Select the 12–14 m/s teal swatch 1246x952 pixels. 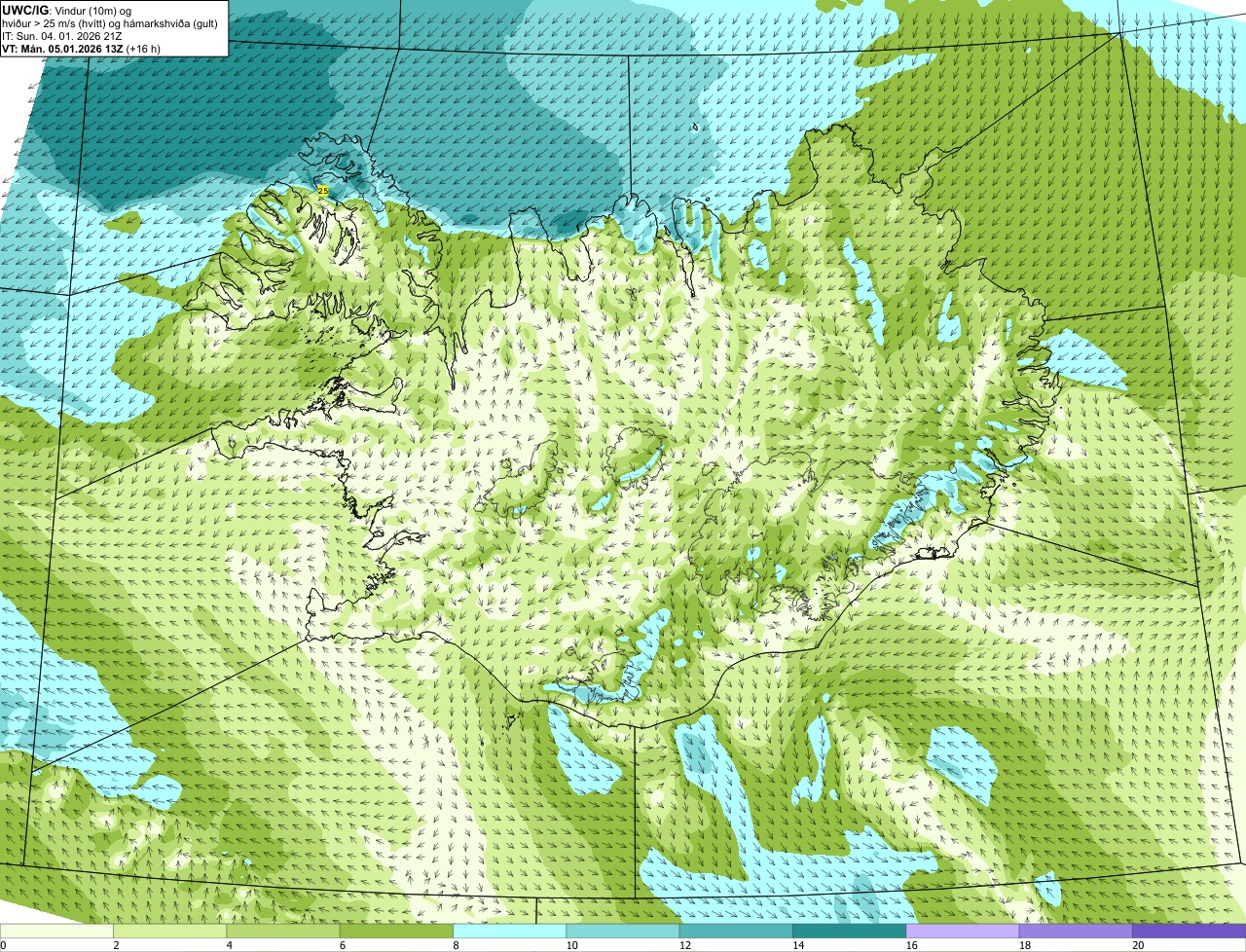pos(736,931)
